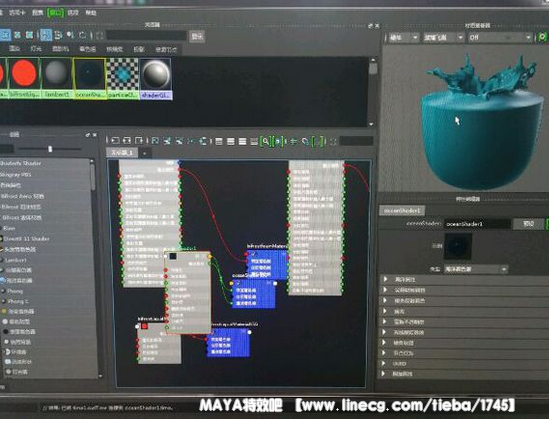Open the 窗口 Window menu highlighted in green
Viewport: 549px width, 422px height.
(55, 13)
